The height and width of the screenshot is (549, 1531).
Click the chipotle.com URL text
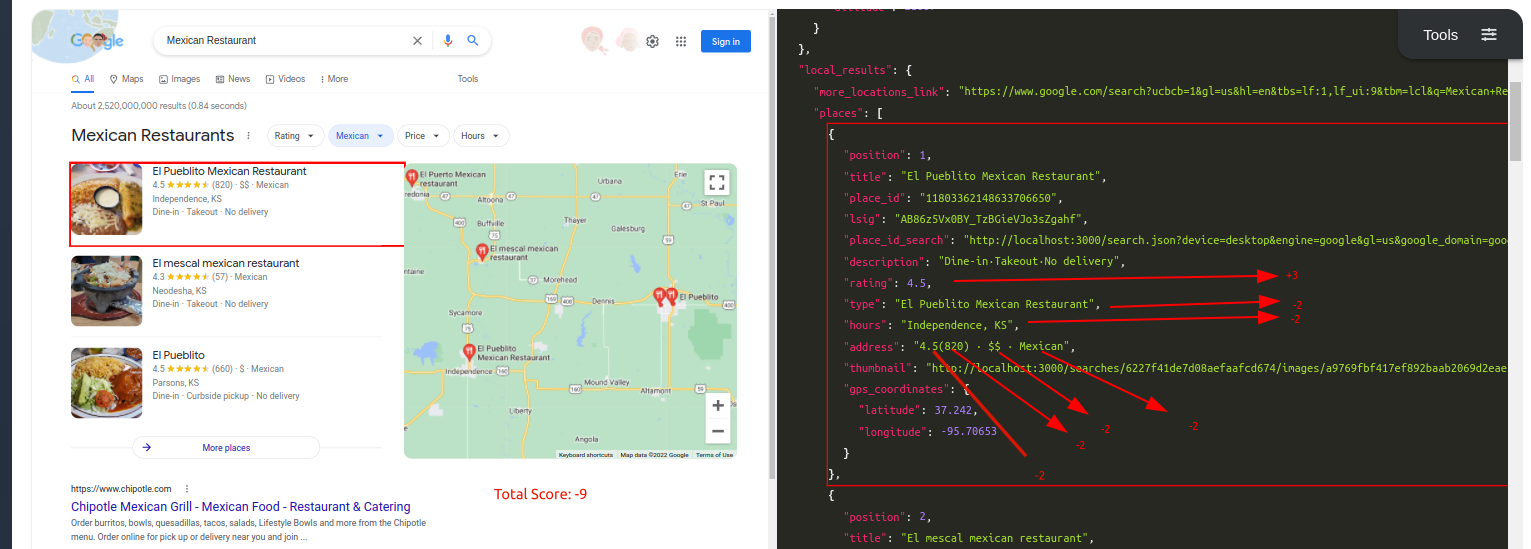(x=121, y=489)
